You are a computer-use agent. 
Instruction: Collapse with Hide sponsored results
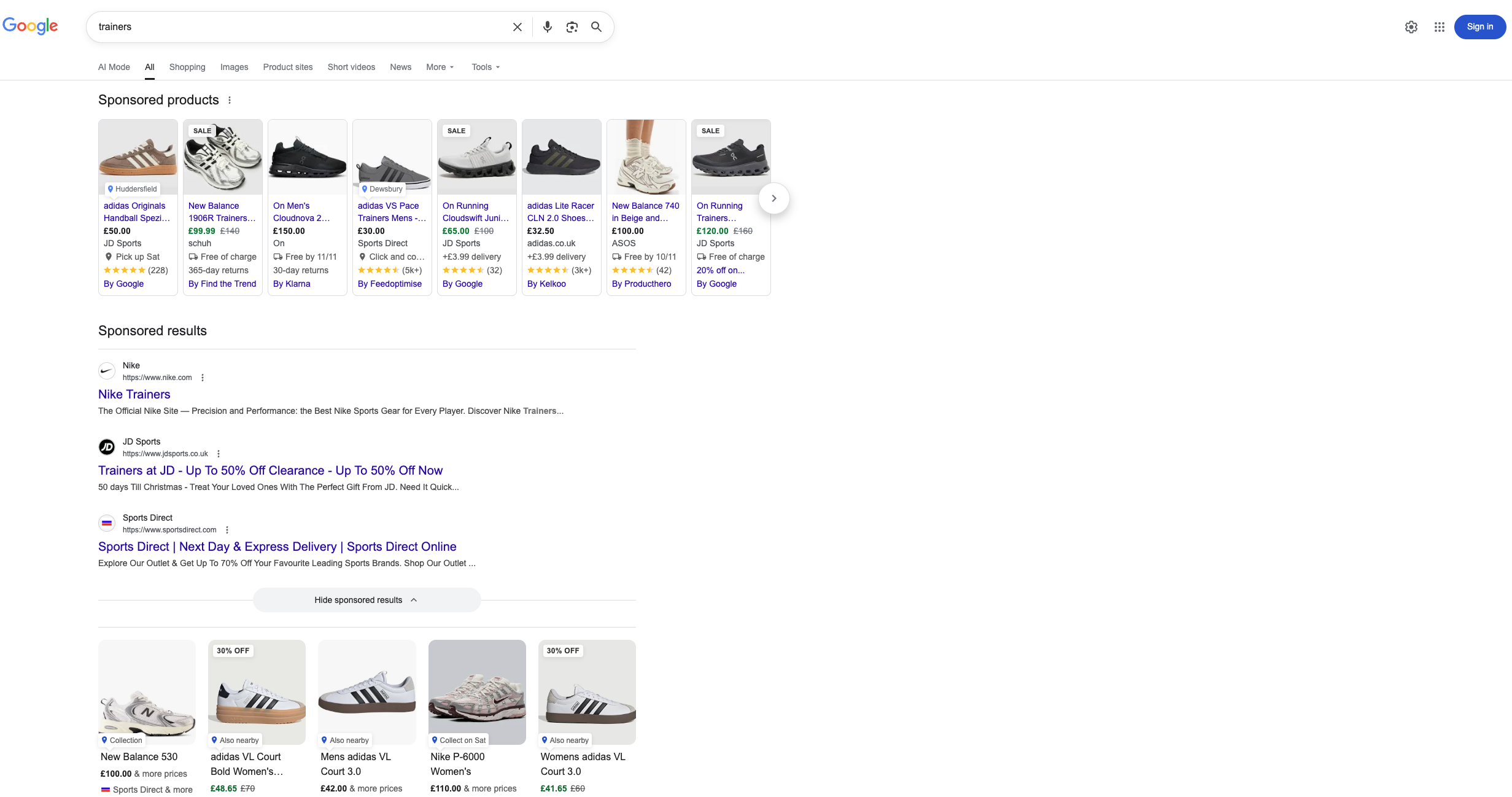tap(366, 600)
